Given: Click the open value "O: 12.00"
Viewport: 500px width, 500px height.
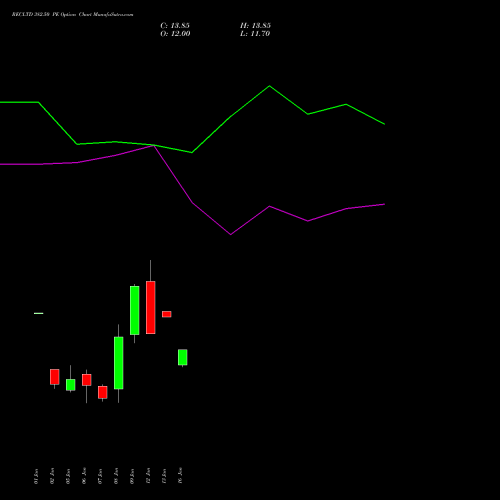Looking at the screenshot, I should point(175,34).
